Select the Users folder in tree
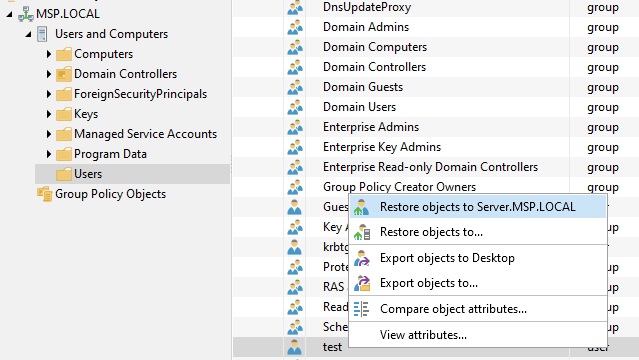The image size is (639, 360). (x=88, y=174)
